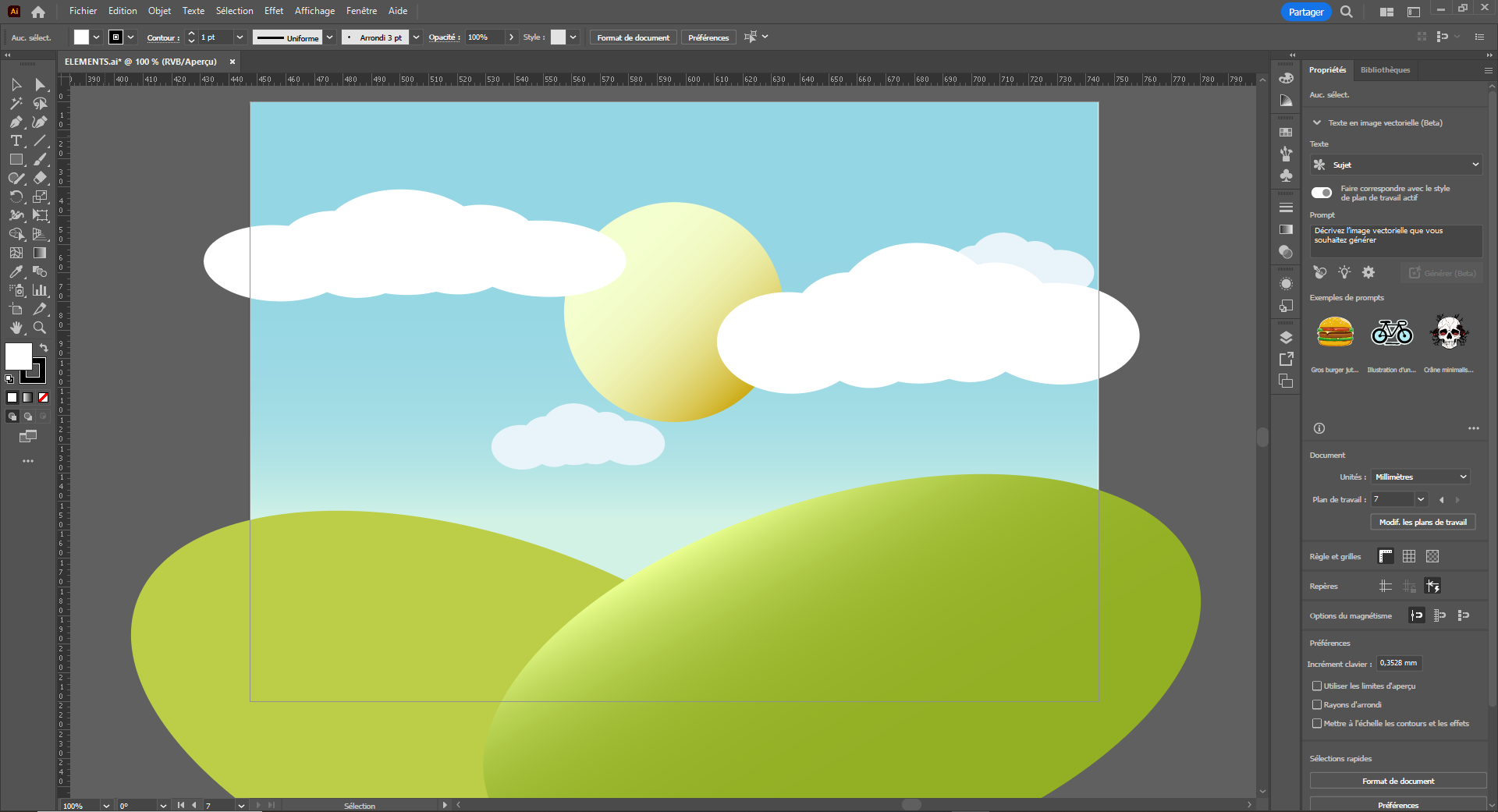Viewport: 1498px width, 812px height.
Task: Click the fill color swatch in control bar
Action: coord(81,37)
